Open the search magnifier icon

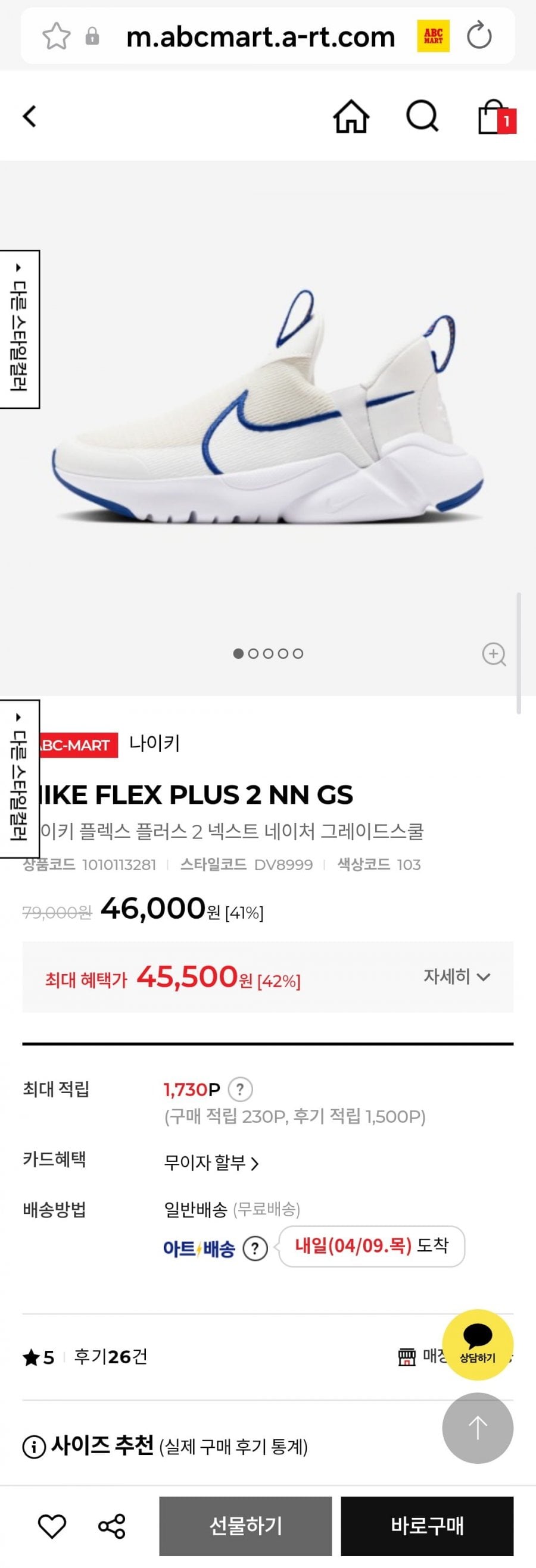pyautogui.click(x=422, y=115)
